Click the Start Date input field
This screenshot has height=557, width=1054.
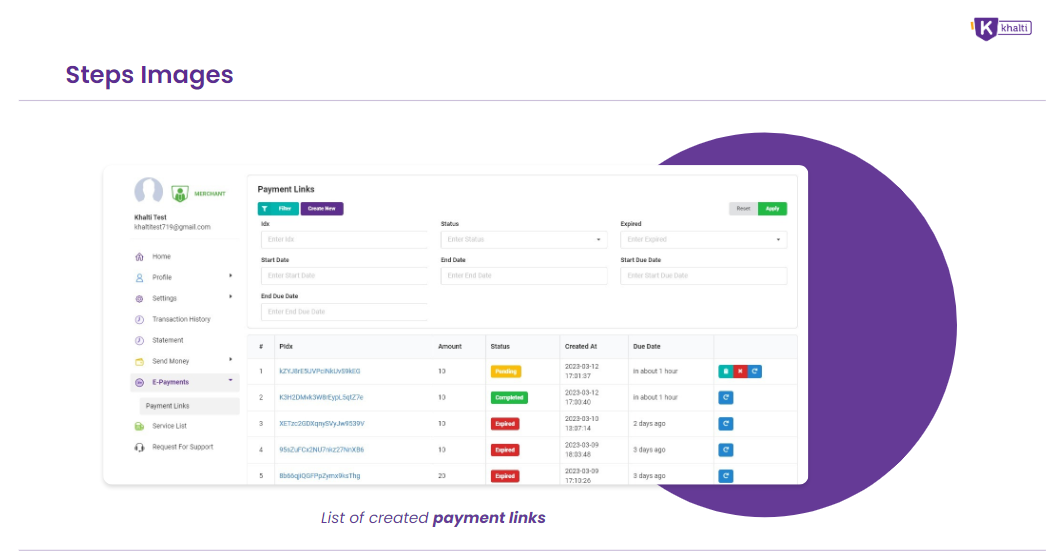tap(343, 275)
